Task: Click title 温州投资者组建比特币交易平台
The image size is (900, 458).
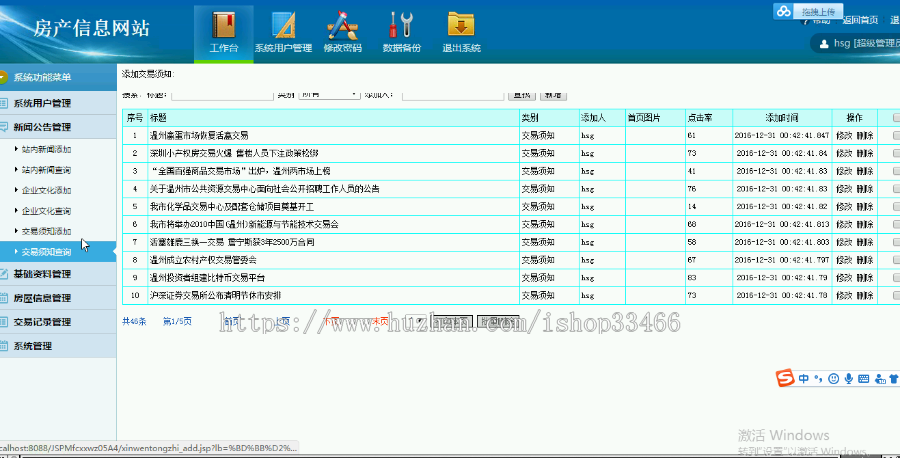Action: click(207, 278)
